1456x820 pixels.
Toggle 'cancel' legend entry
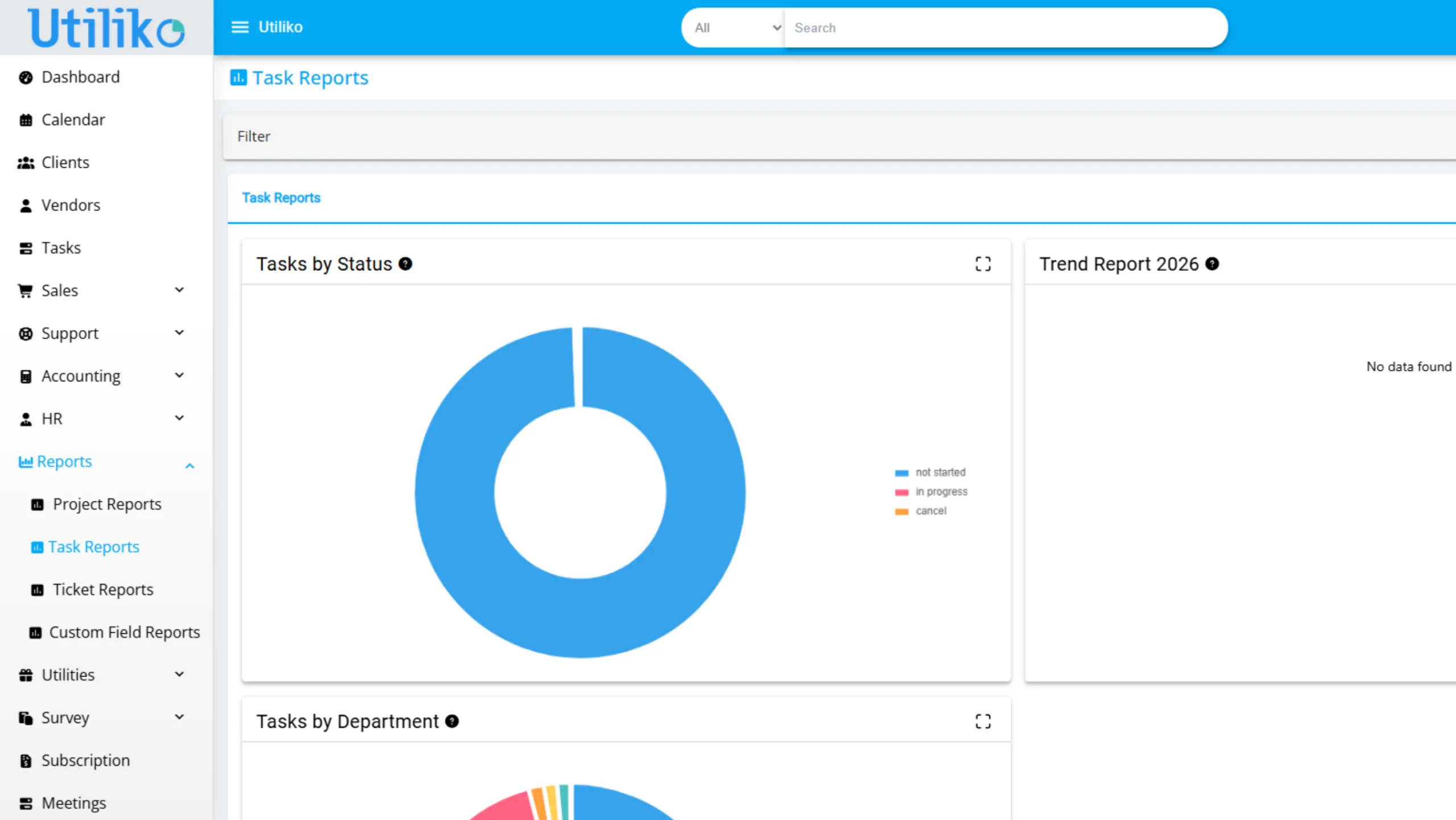tap(921, 511)
